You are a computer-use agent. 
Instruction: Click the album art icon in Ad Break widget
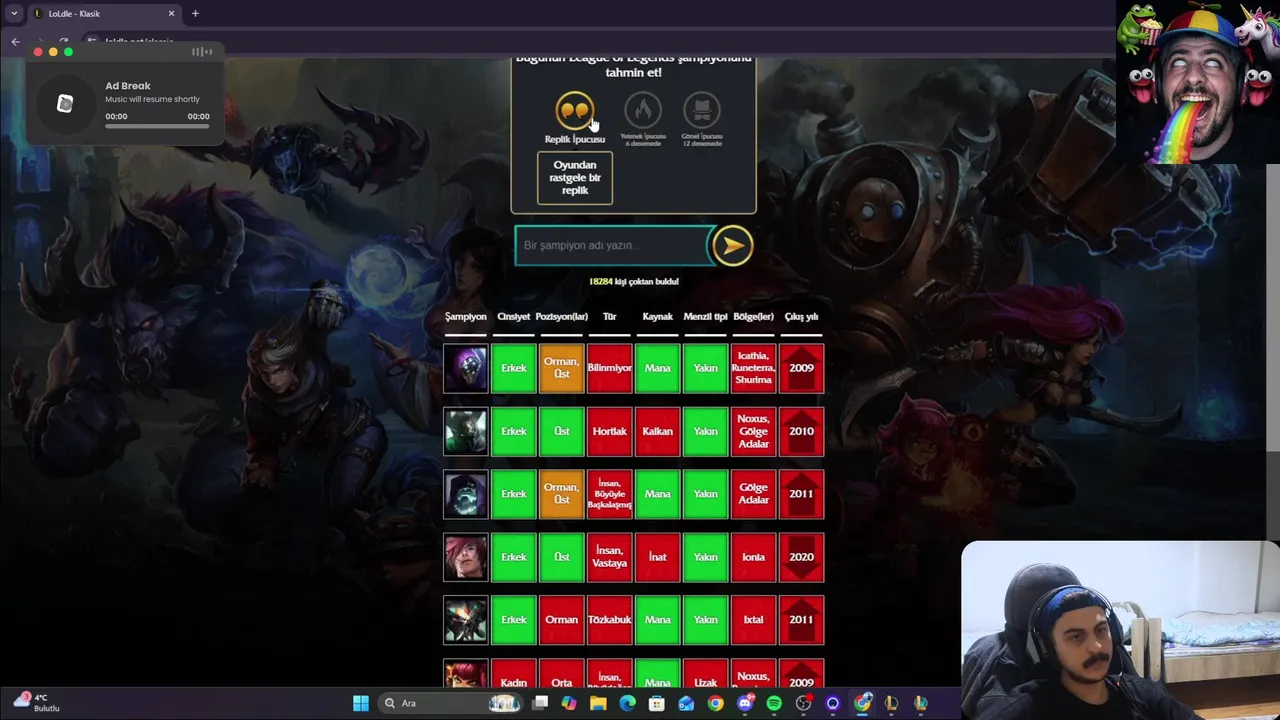(x=65, y=104)
